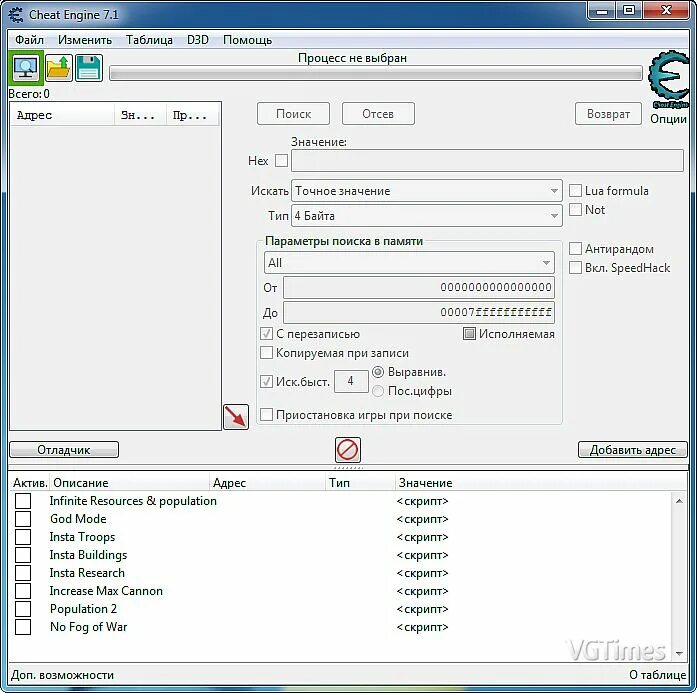Image resolution: width=697 pixels, height=693 pixels.
Task: Click the До stop address field
Action: tap(419, 312)
